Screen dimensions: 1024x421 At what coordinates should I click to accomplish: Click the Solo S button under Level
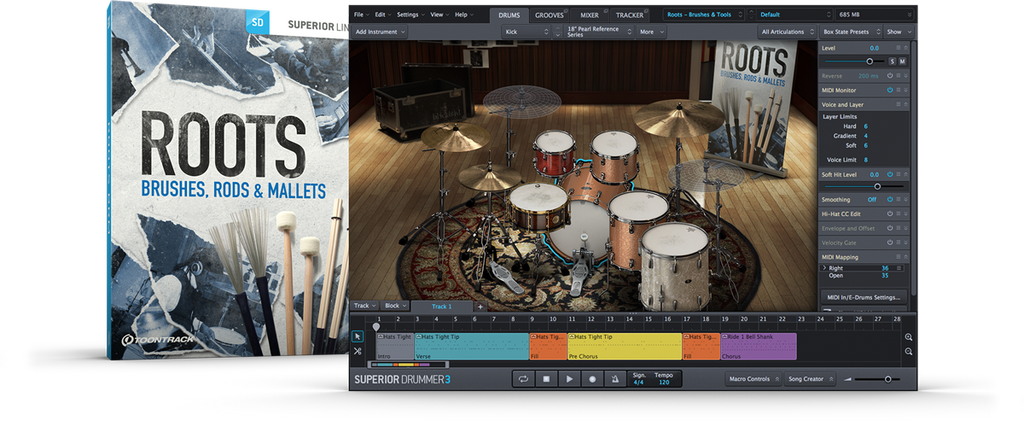click(892, 61)
